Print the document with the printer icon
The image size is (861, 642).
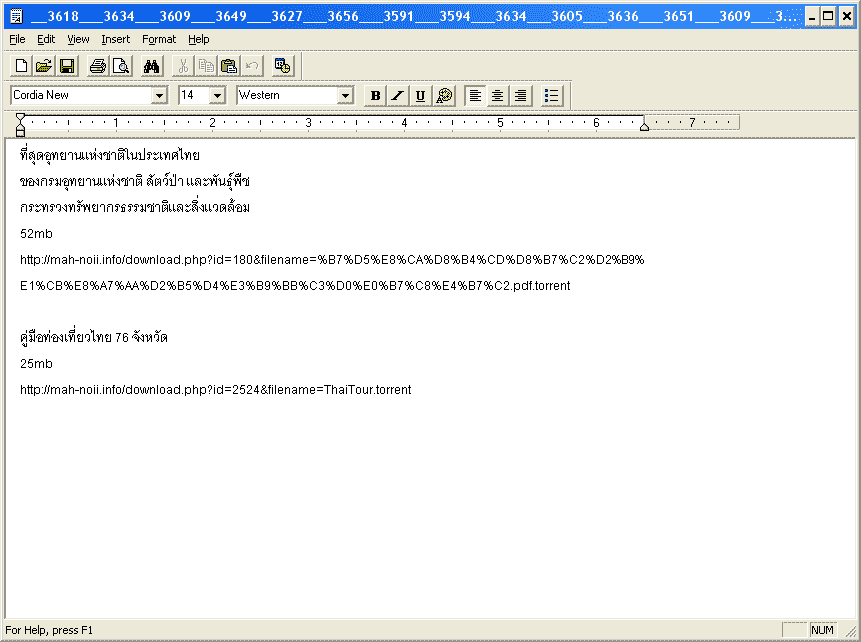(97, 66)
